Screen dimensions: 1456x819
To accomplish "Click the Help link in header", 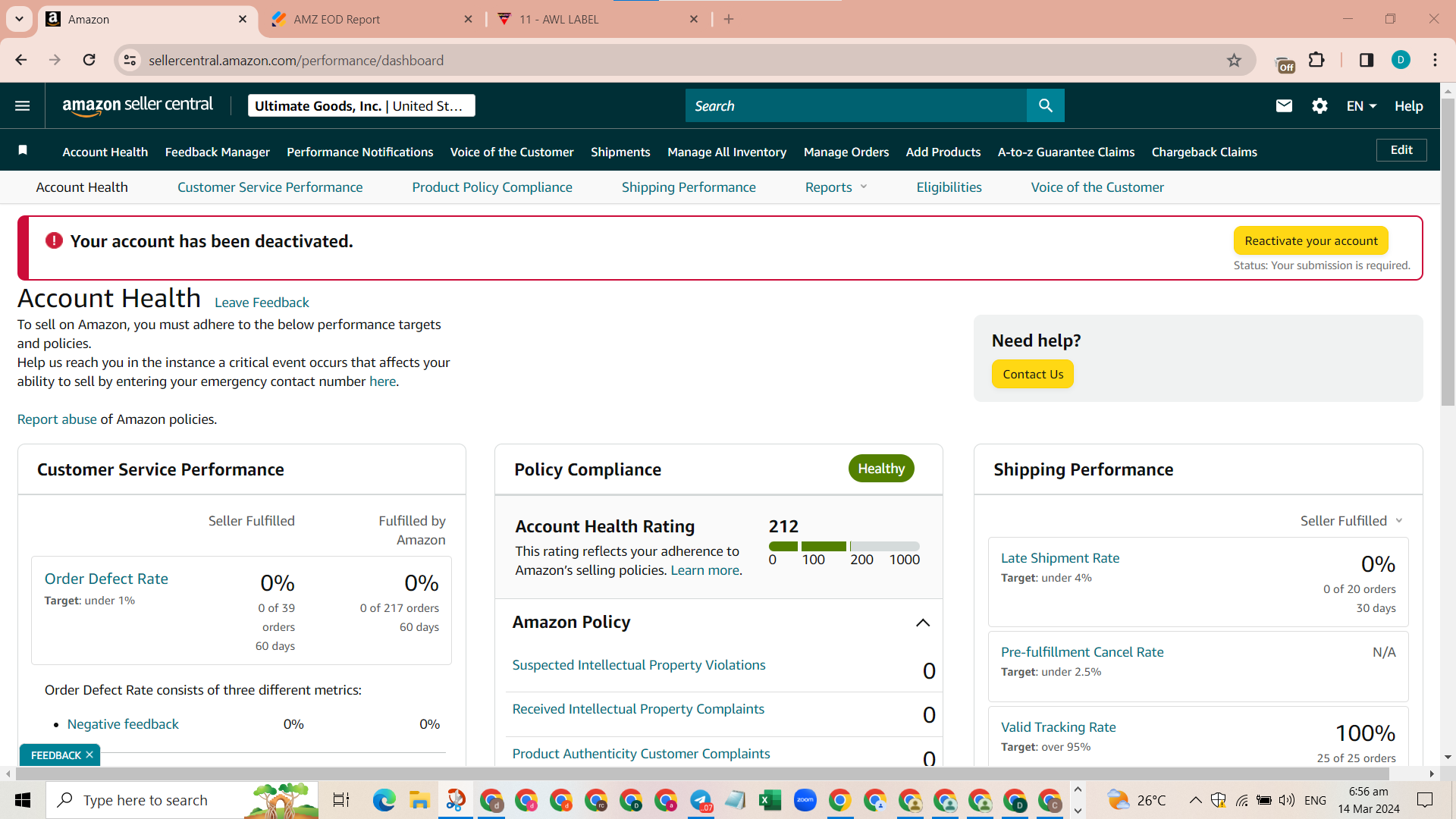I will point(1408,106).
